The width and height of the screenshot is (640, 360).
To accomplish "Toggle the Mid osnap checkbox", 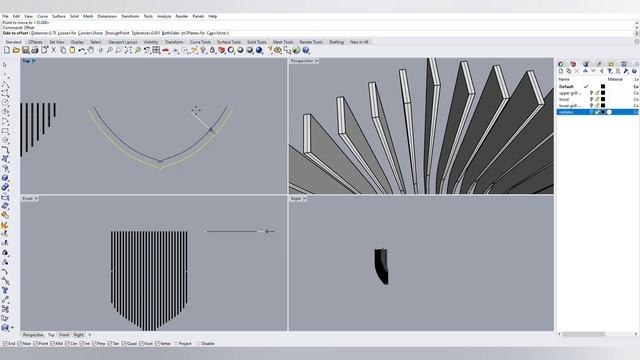I will (x=52, y=344).
